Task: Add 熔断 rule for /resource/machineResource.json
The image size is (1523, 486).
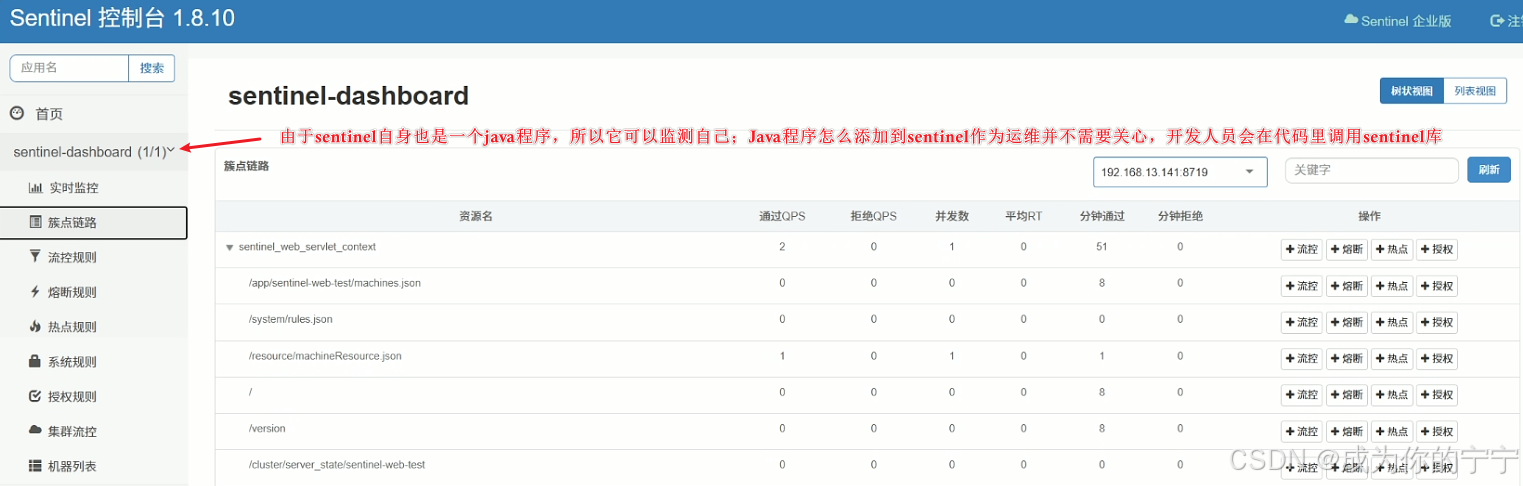Action: (x=1346, y=359)
